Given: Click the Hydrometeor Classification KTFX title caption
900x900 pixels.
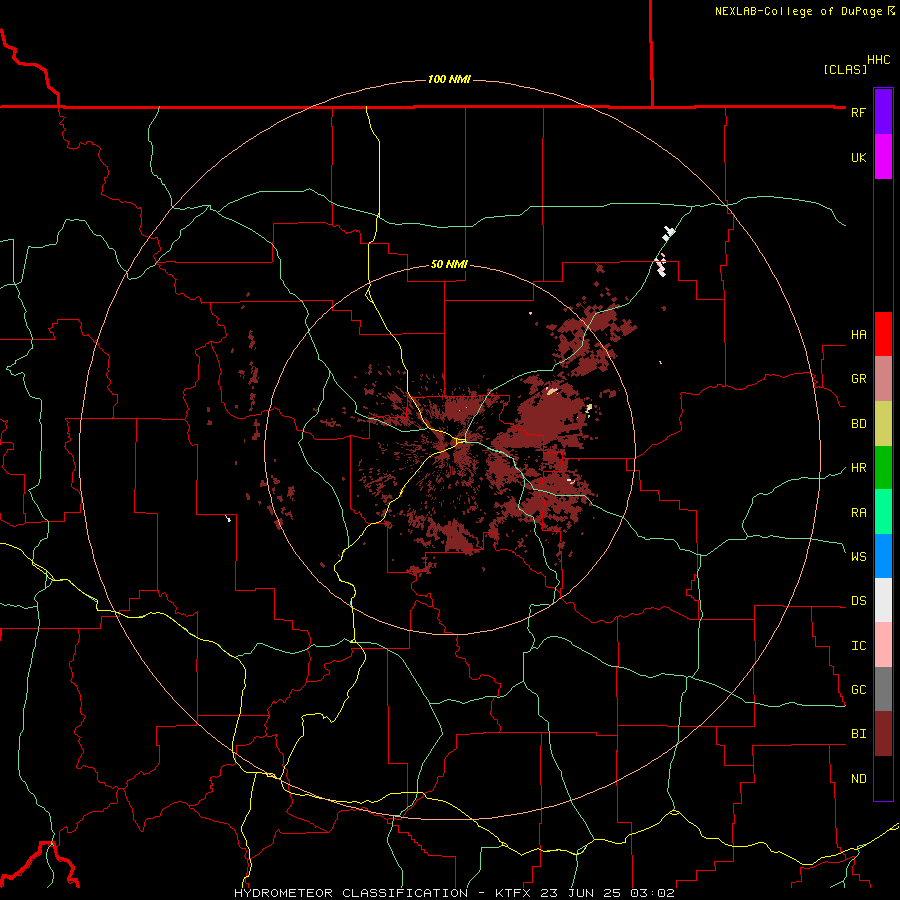Looking at the screenshot, I should click(x=454, y=893).
